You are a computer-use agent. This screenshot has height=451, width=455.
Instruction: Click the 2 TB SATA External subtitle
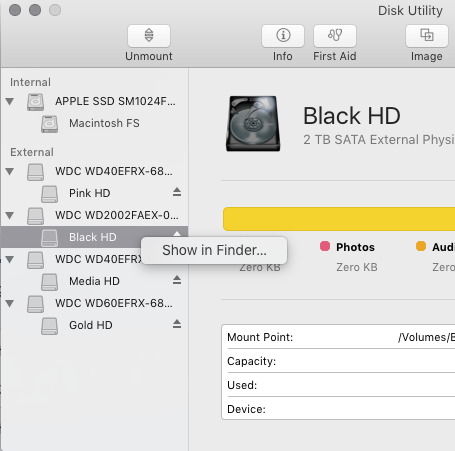(379, 140)
